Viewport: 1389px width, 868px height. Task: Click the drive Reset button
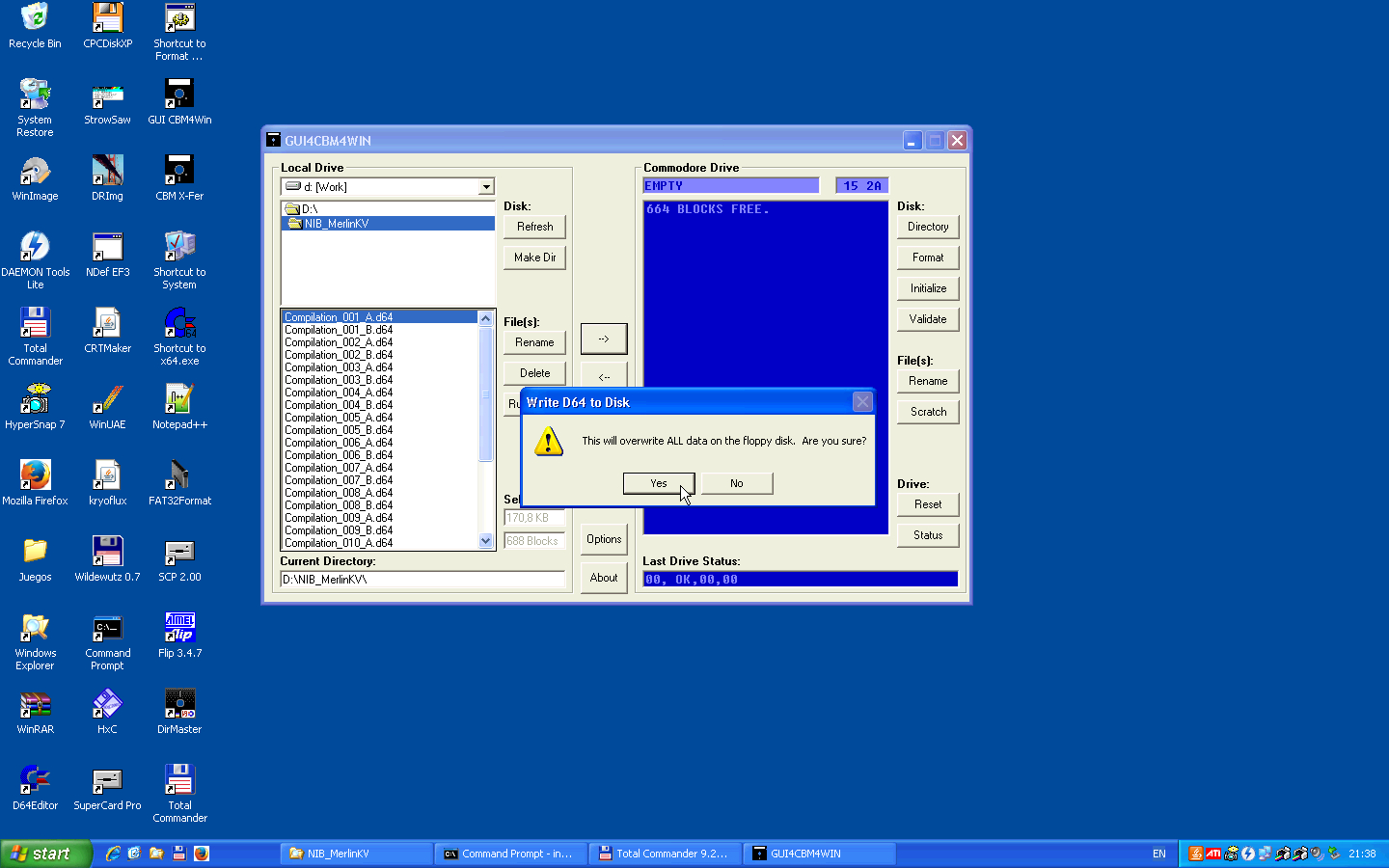pyautogui.click(x=928, y=504)
